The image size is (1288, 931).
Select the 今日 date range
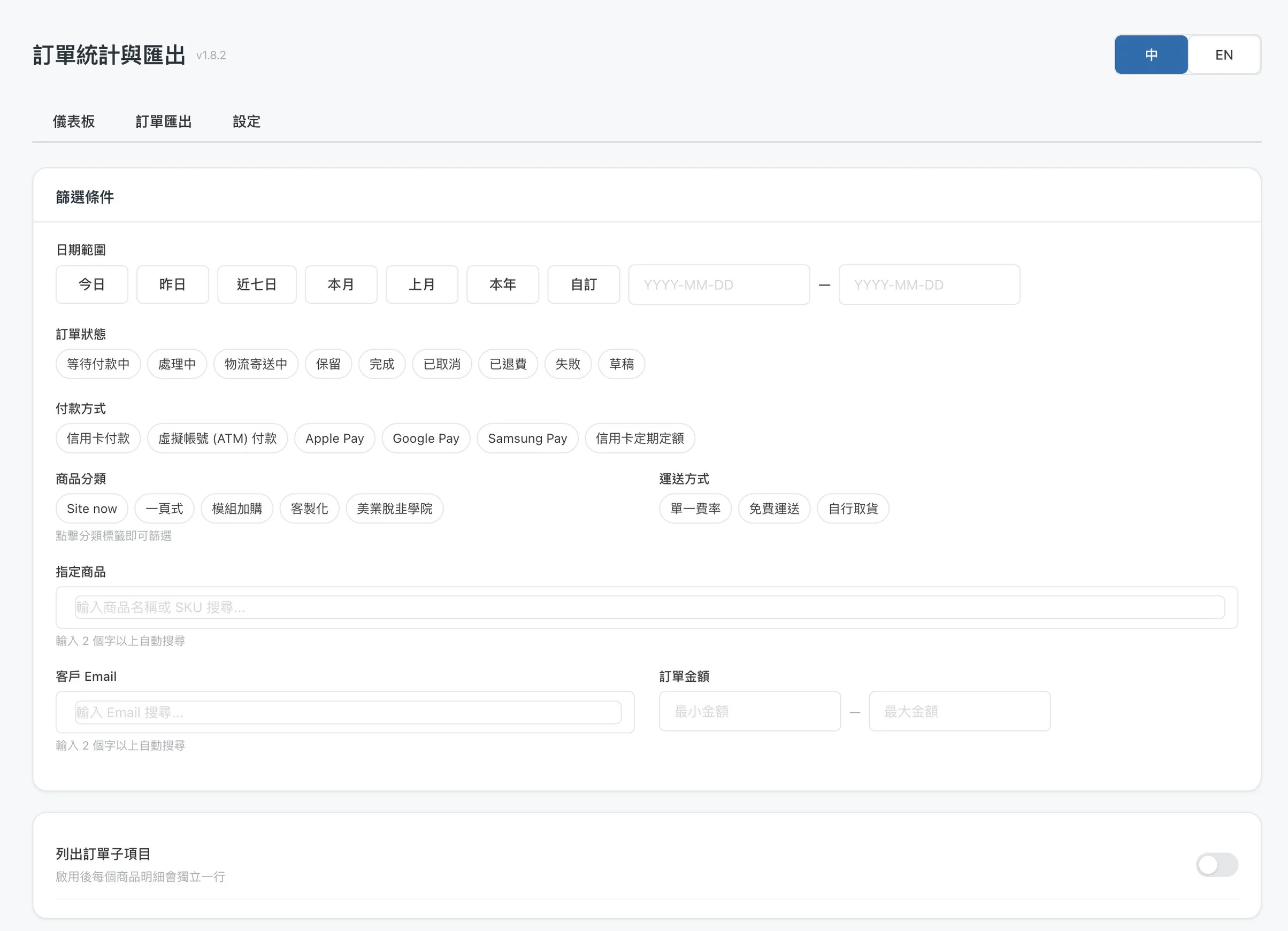91,284
